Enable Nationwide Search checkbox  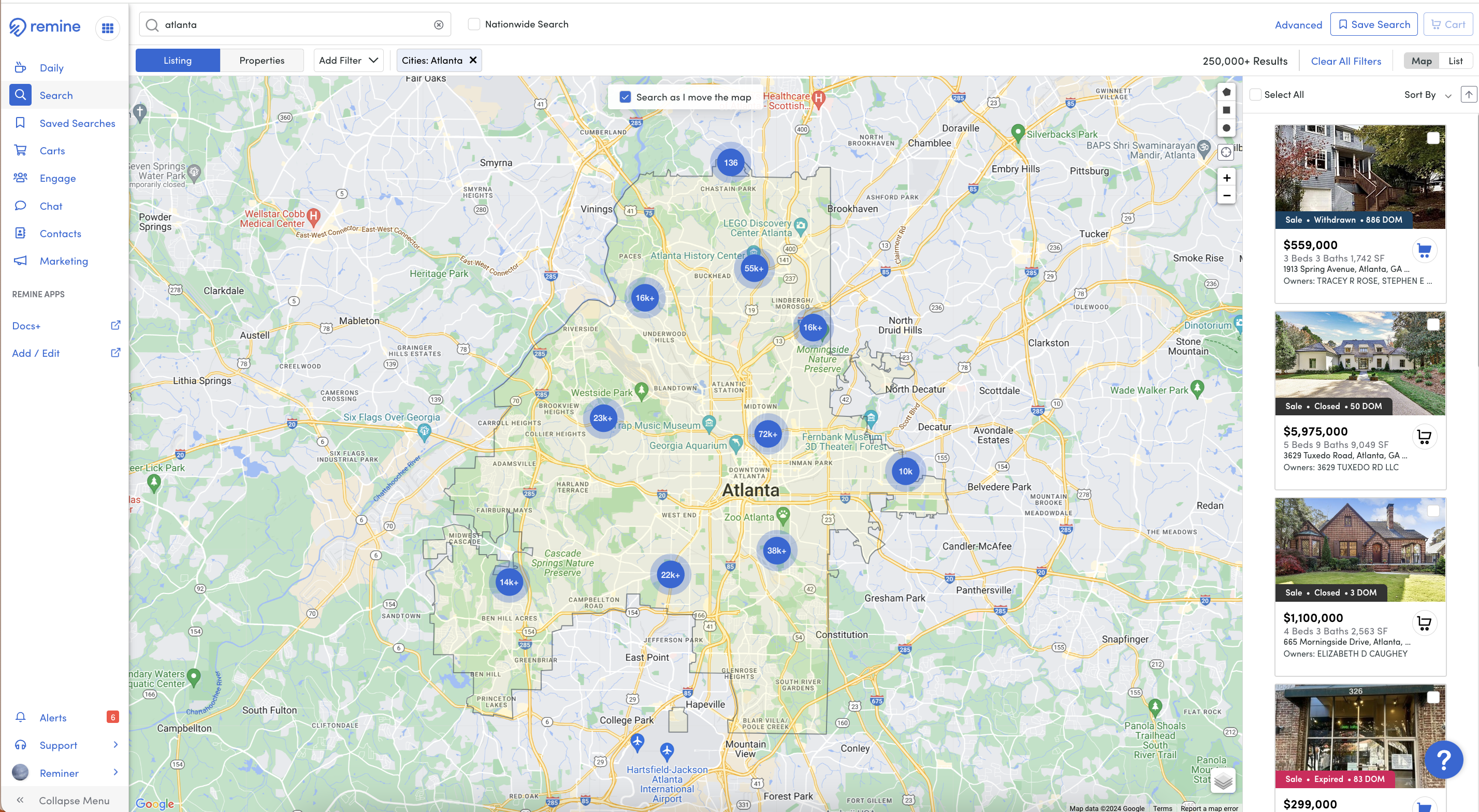(x=474, y=24)
